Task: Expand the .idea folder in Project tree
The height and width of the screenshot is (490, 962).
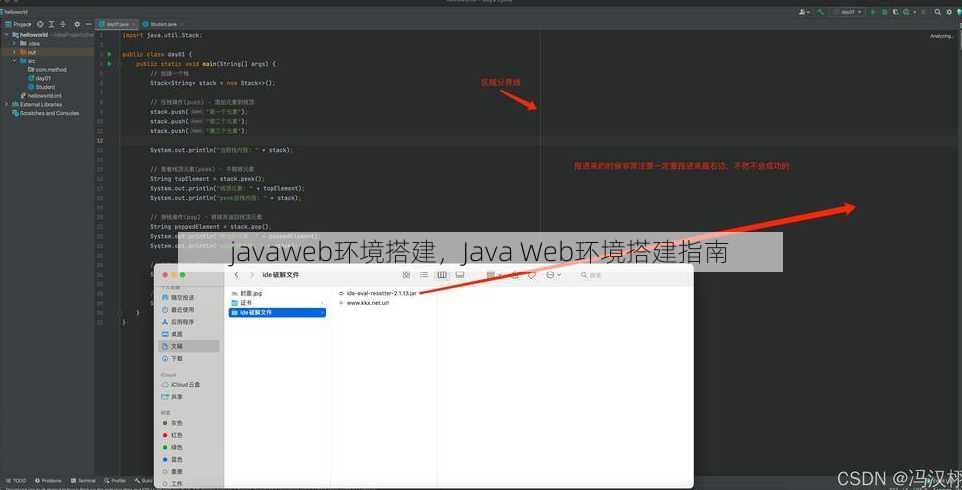Action: [14, 44]
